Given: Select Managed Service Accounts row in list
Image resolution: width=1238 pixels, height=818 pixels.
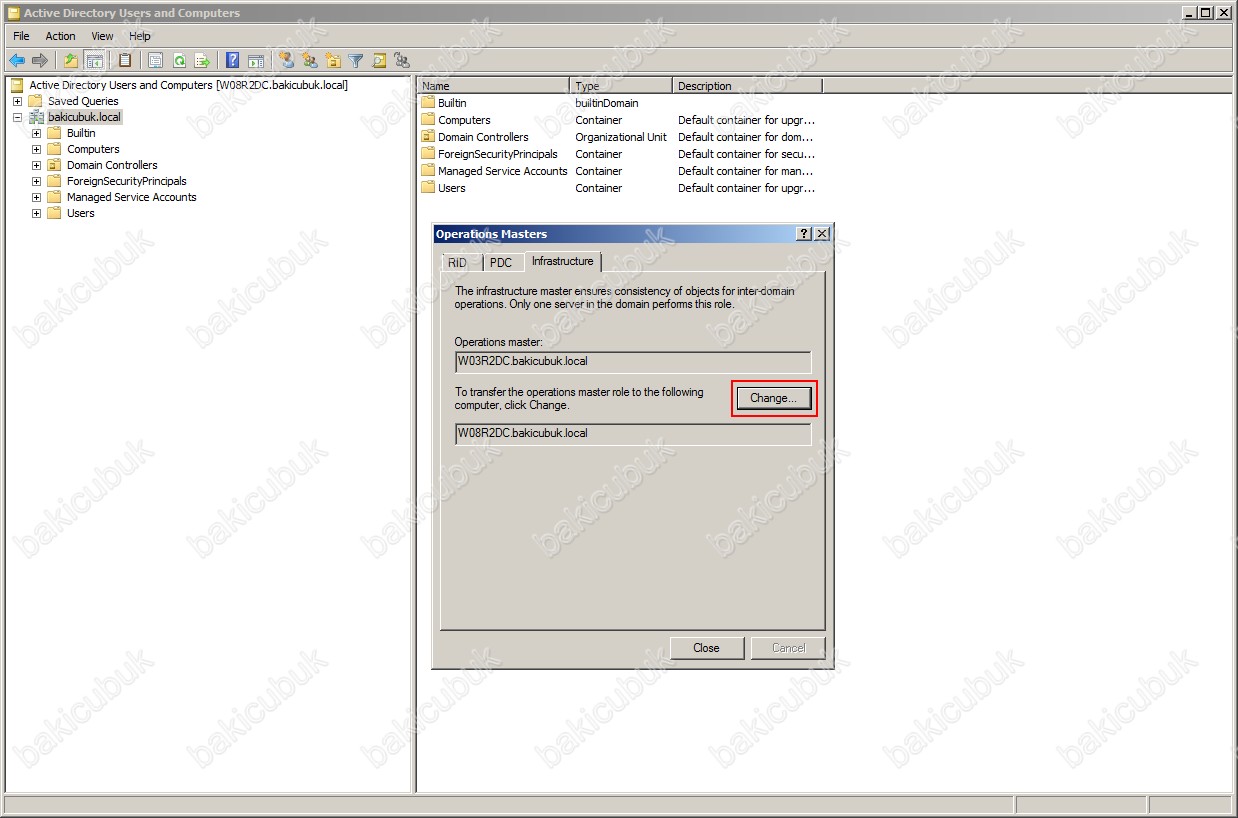Looking at the screenshot, I should [619, 171].
